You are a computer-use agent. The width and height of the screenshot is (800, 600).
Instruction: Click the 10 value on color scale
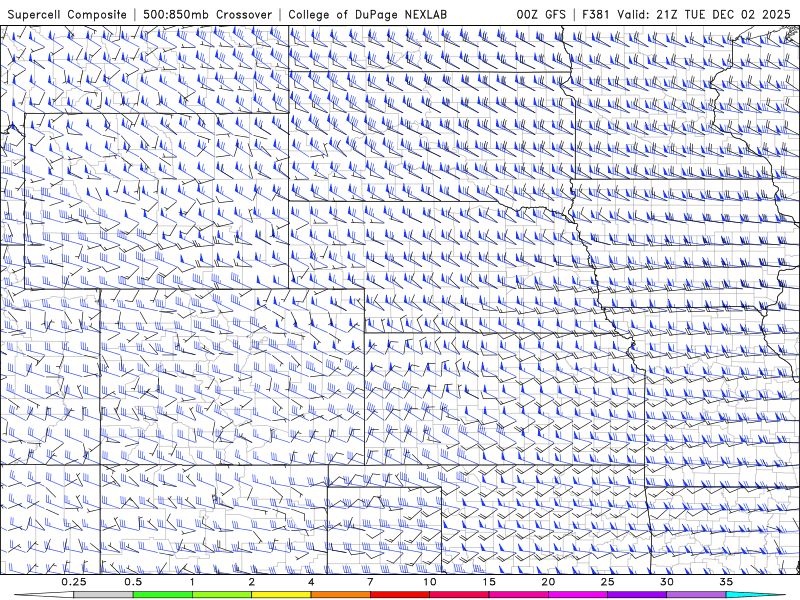click(x=430, y=582)
